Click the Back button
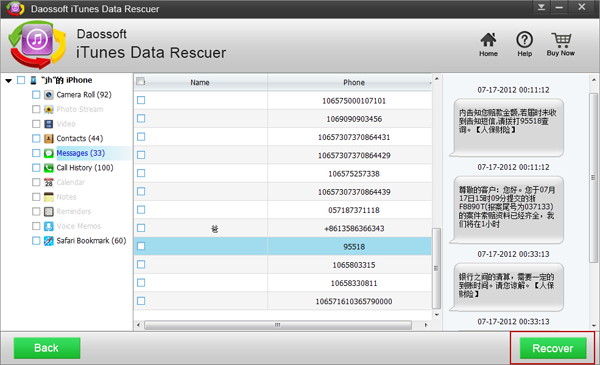This screenshot has width=600, height=365. click(47, 348)
